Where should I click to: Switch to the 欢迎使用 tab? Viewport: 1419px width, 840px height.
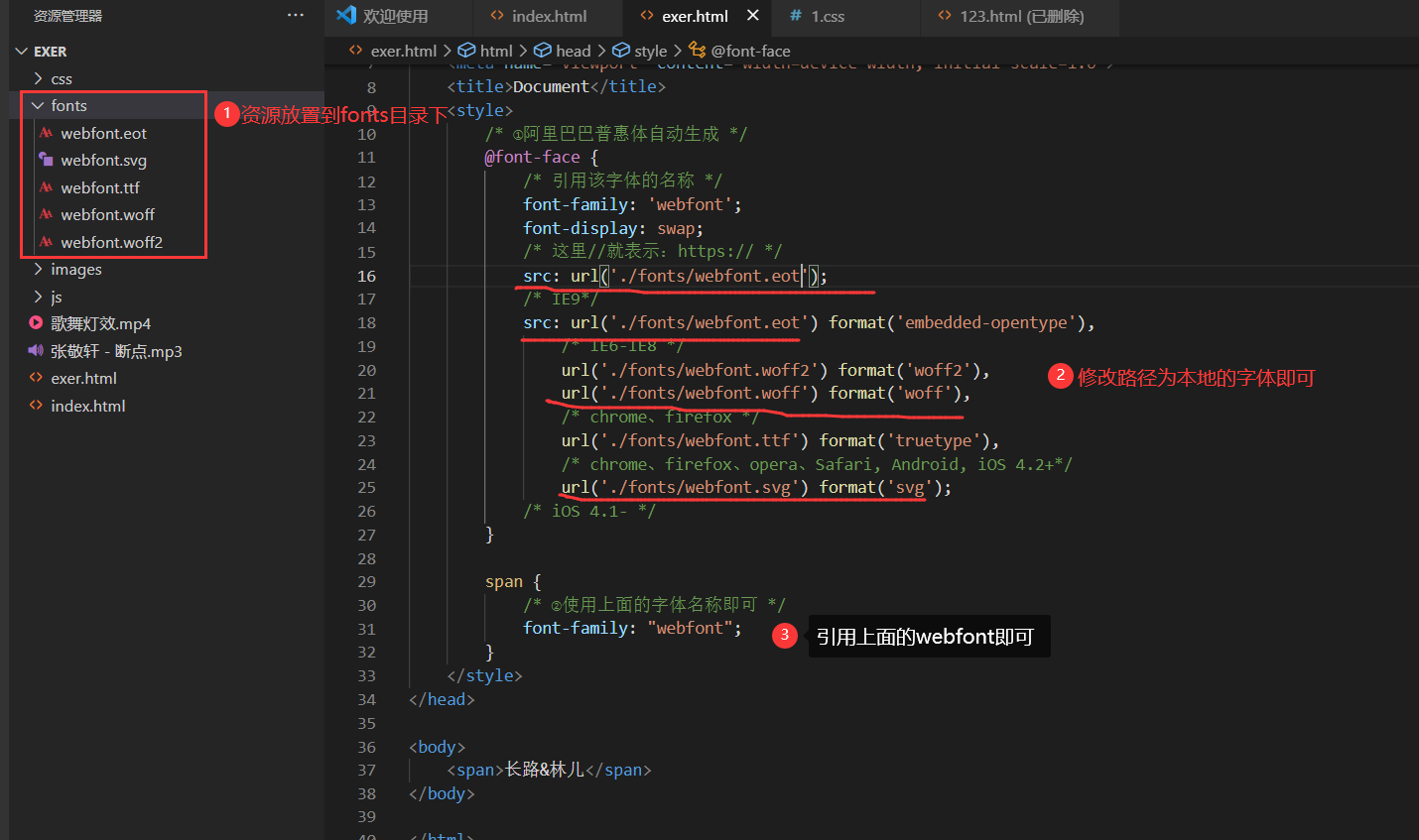pyautogui.click(x=398, y=16)
